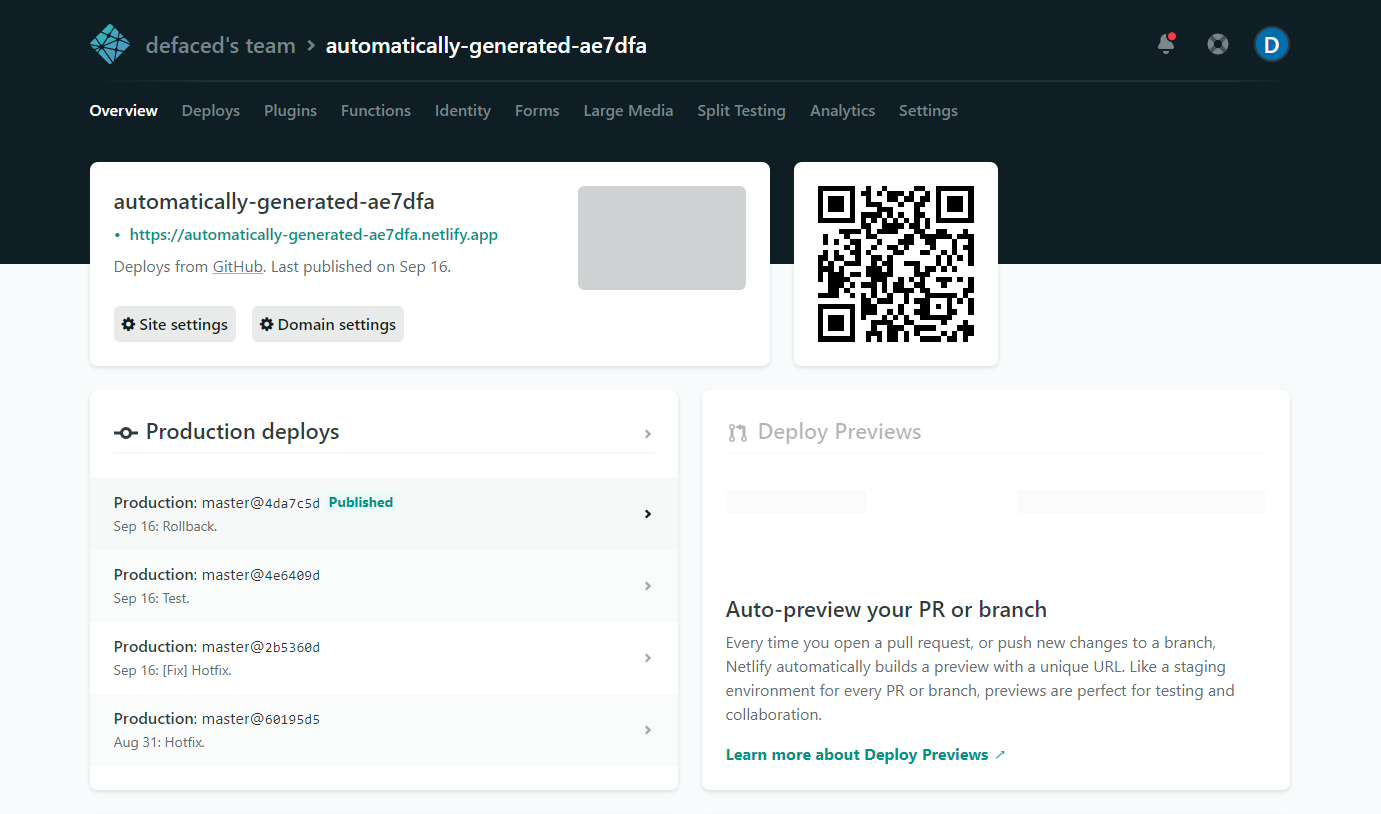Open Site settings
1381x814 pixels.
tap(174, 323)
